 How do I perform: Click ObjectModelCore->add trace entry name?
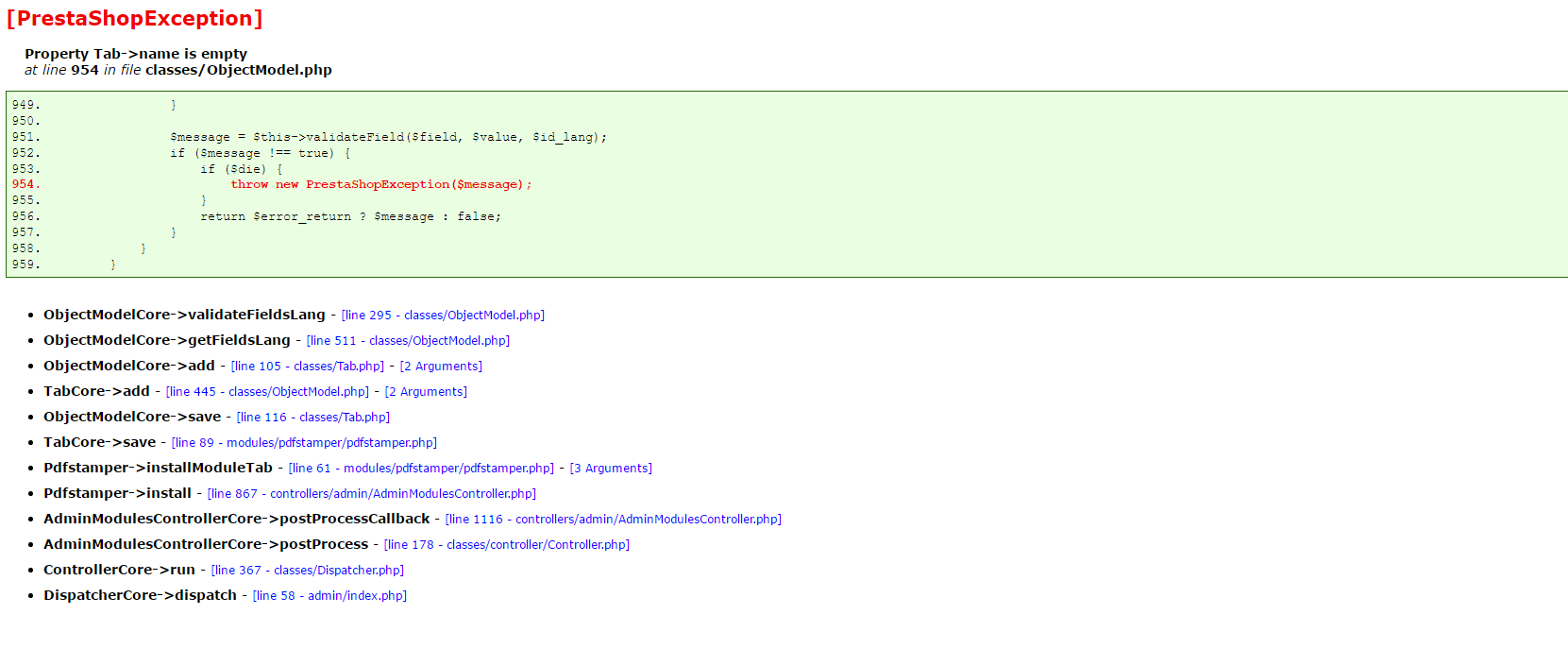point(129,366)
